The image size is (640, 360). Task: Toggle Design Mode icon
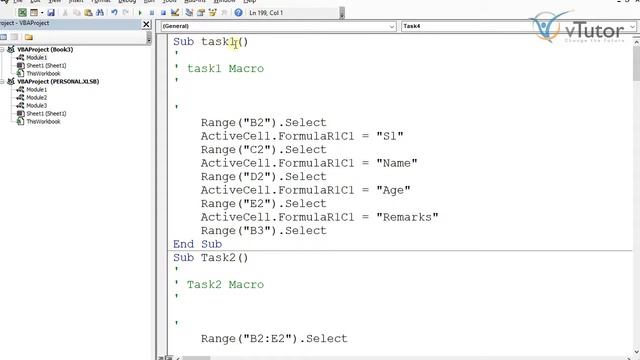(175, 13)
